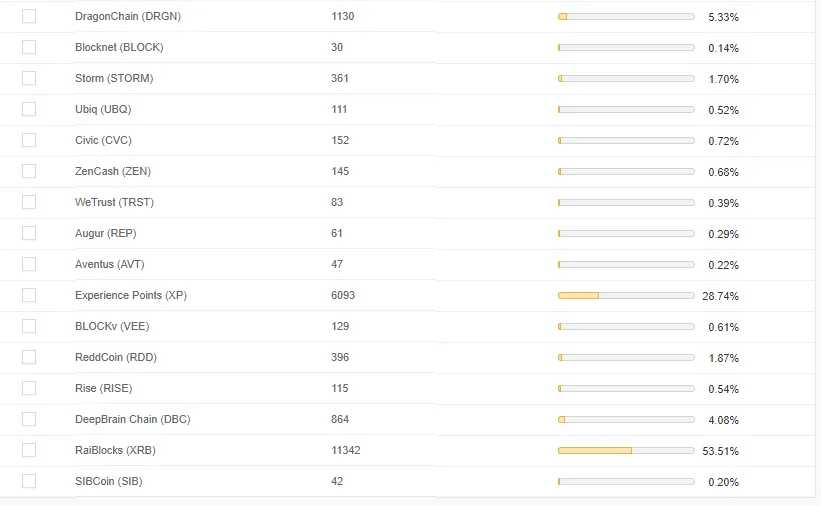Check the Civic (CVC) option box

click(x=28, y=140)
